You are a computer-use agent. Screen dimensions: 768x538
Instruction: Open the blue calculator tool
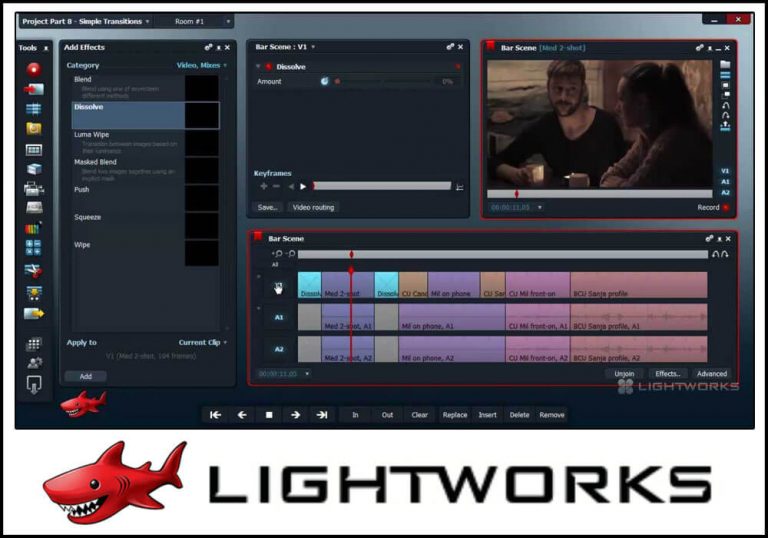click(x=33, y=247)
